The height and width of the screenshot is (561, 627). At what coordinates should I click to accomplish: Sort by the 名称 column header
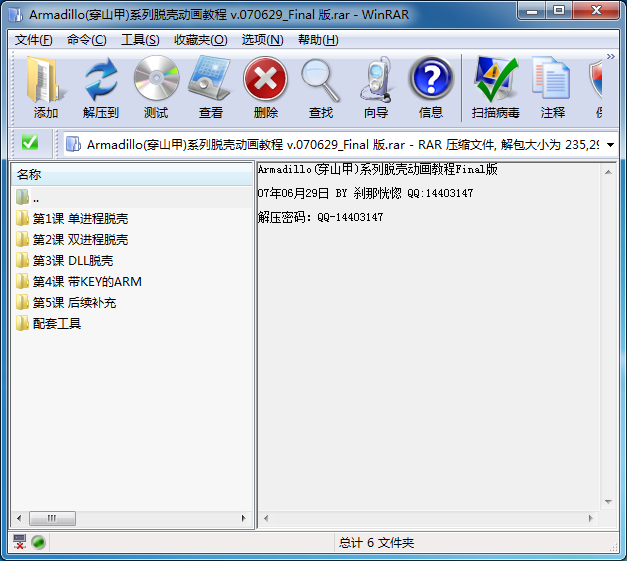tap(132, 175)
